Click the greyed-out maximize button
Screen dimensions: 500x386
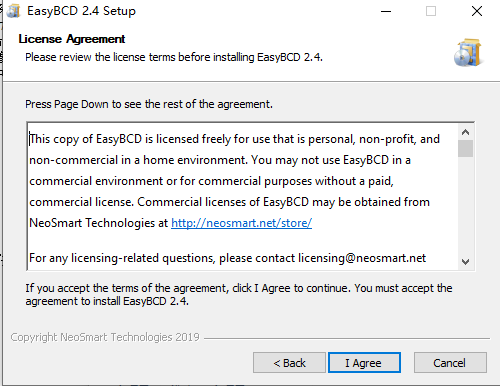(x=431, y=11)
